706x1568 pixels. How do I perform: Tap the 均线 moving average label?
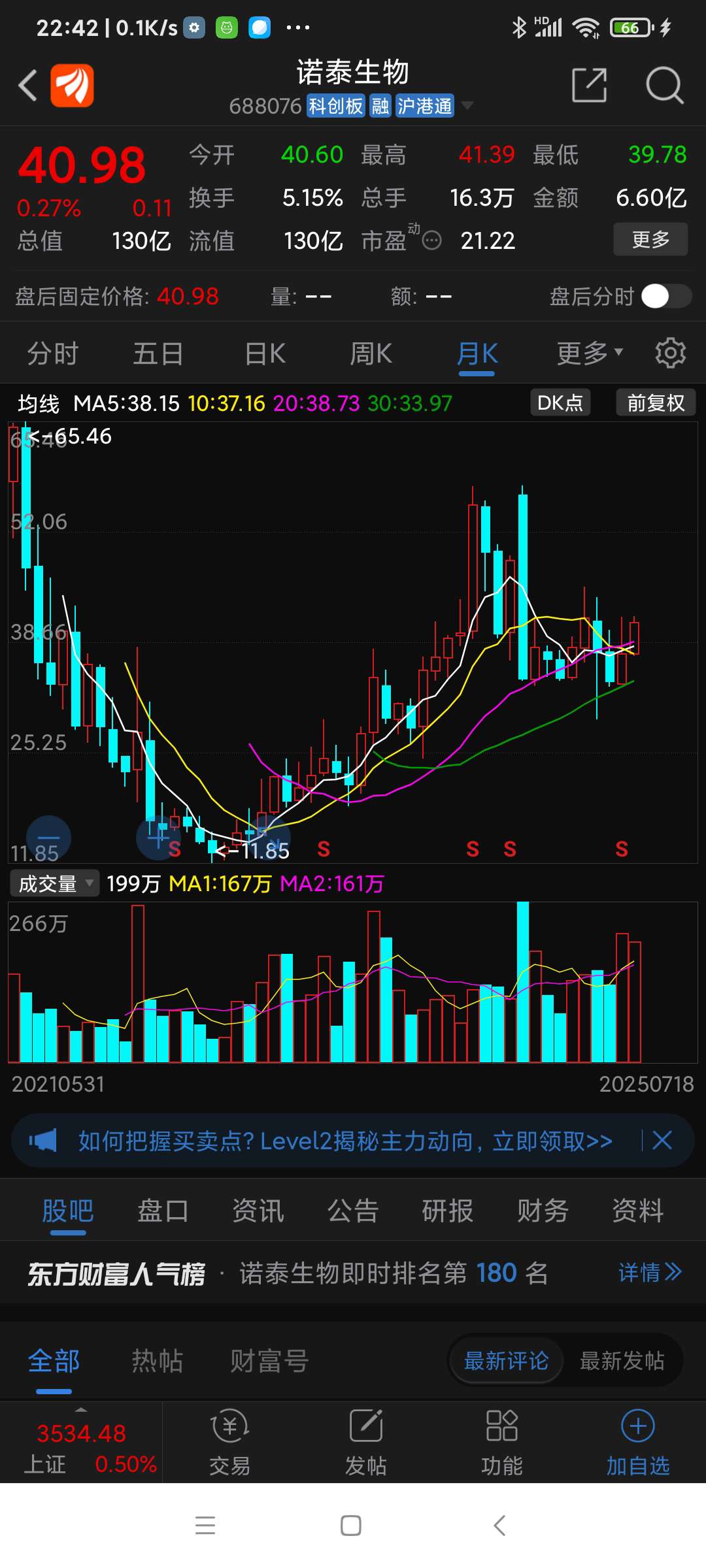39,404
